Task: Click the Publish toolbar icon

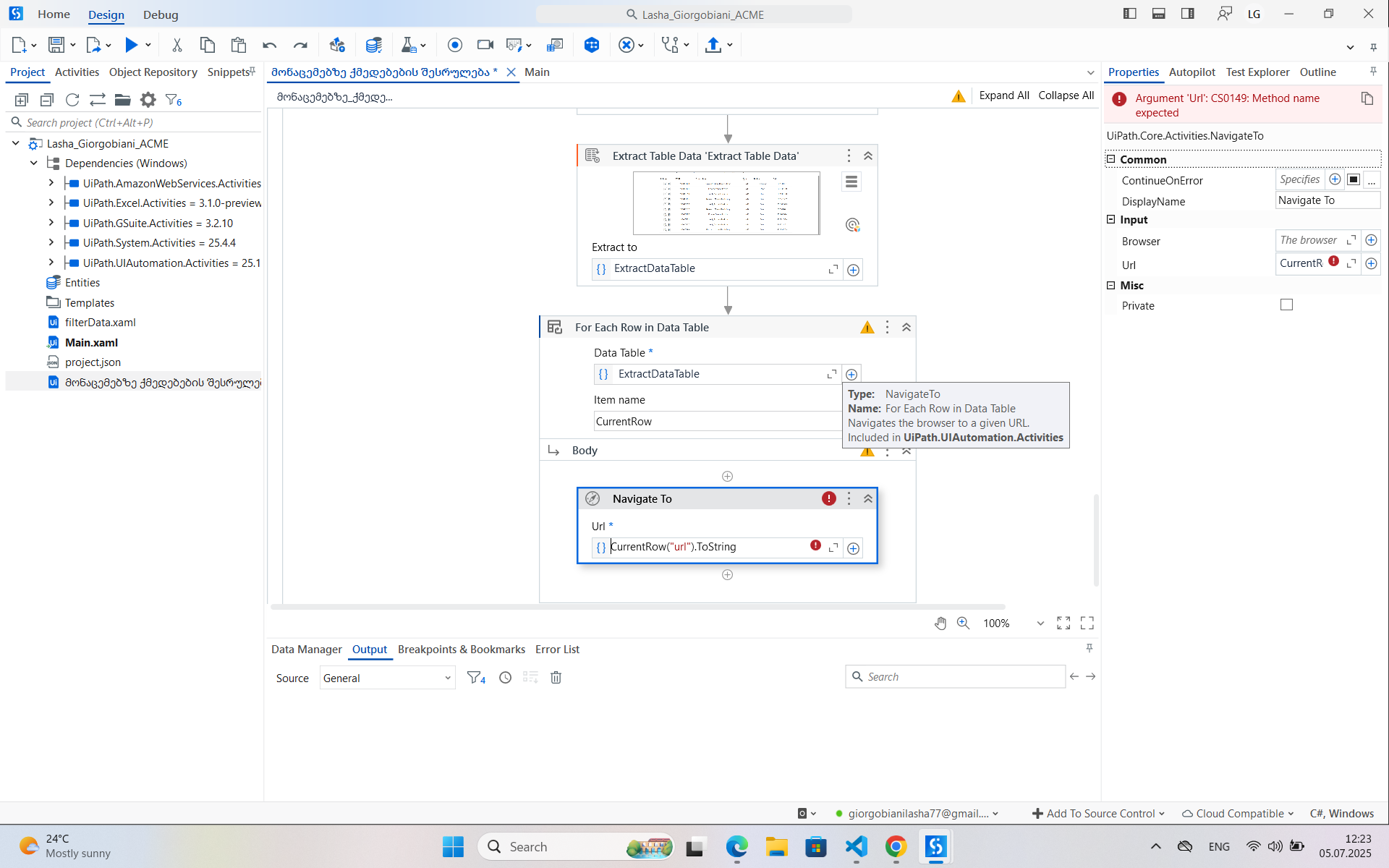Action: pos(713,45)
